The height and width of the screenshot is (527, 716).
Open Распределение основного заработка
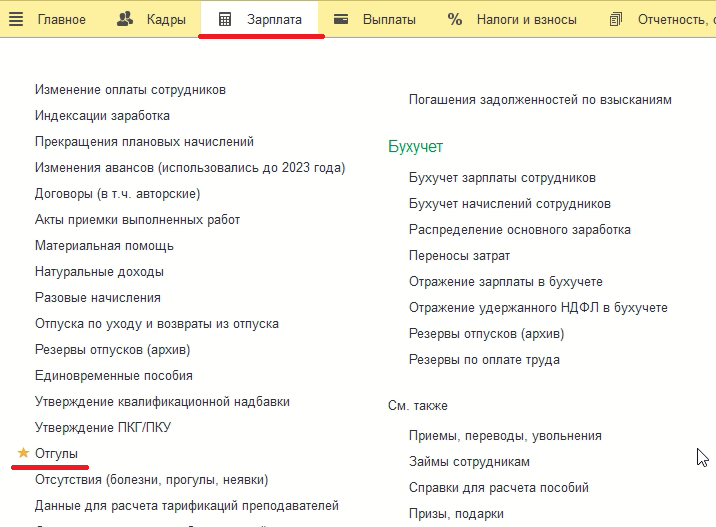[520, 230]
